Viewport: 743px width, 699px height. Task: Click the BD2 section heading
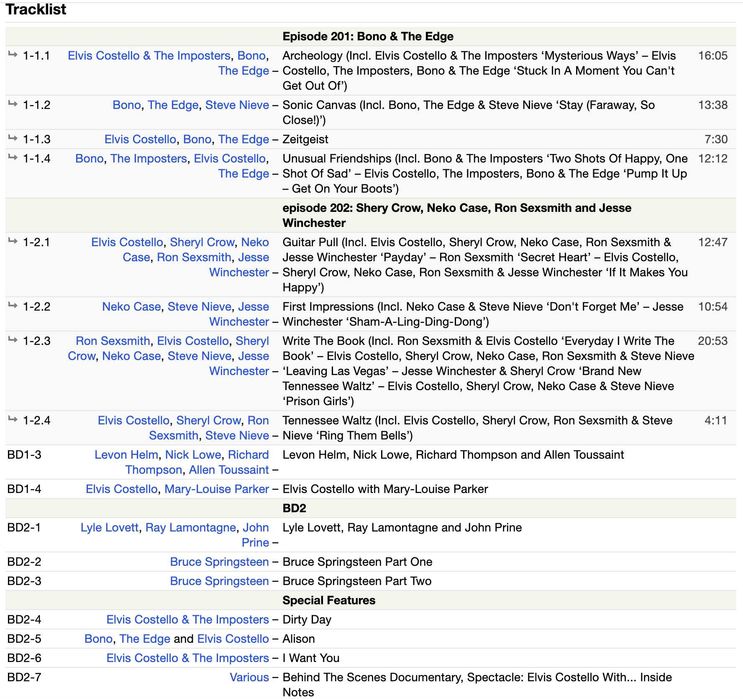pyautogui.click(x=294, y=508)
